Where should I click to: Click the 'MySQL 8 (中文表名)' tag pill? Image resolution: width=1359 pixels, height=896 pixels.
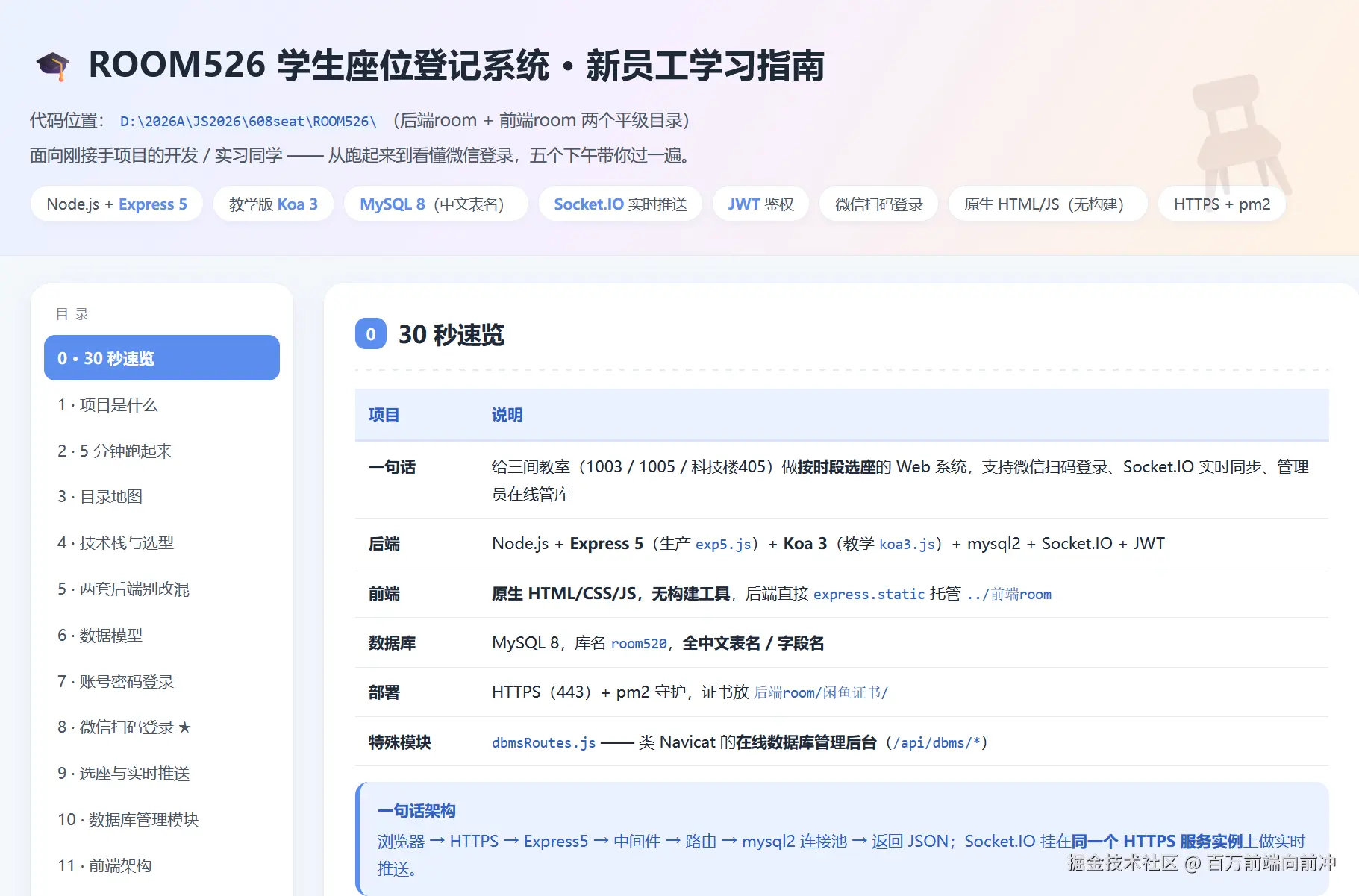(436, 204)
